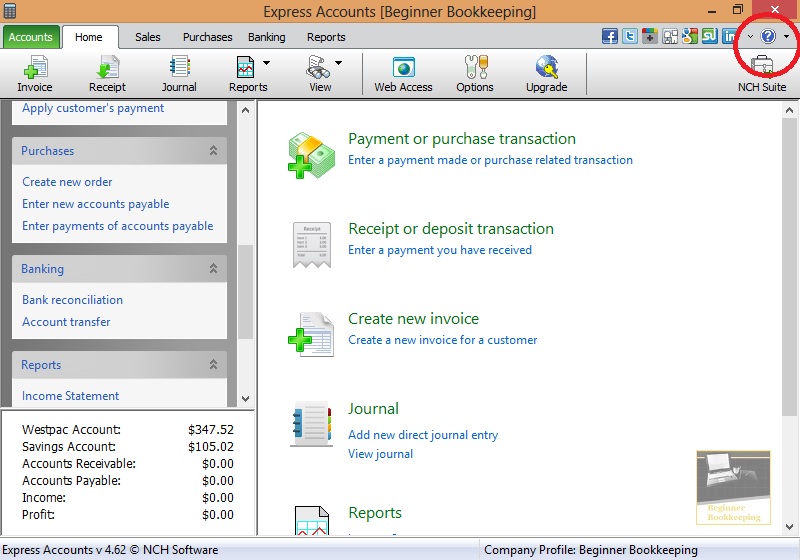This screenshot has width=800, height=560.
Task: Click the Upgrade key globe icon
Action: click(547, 67)
